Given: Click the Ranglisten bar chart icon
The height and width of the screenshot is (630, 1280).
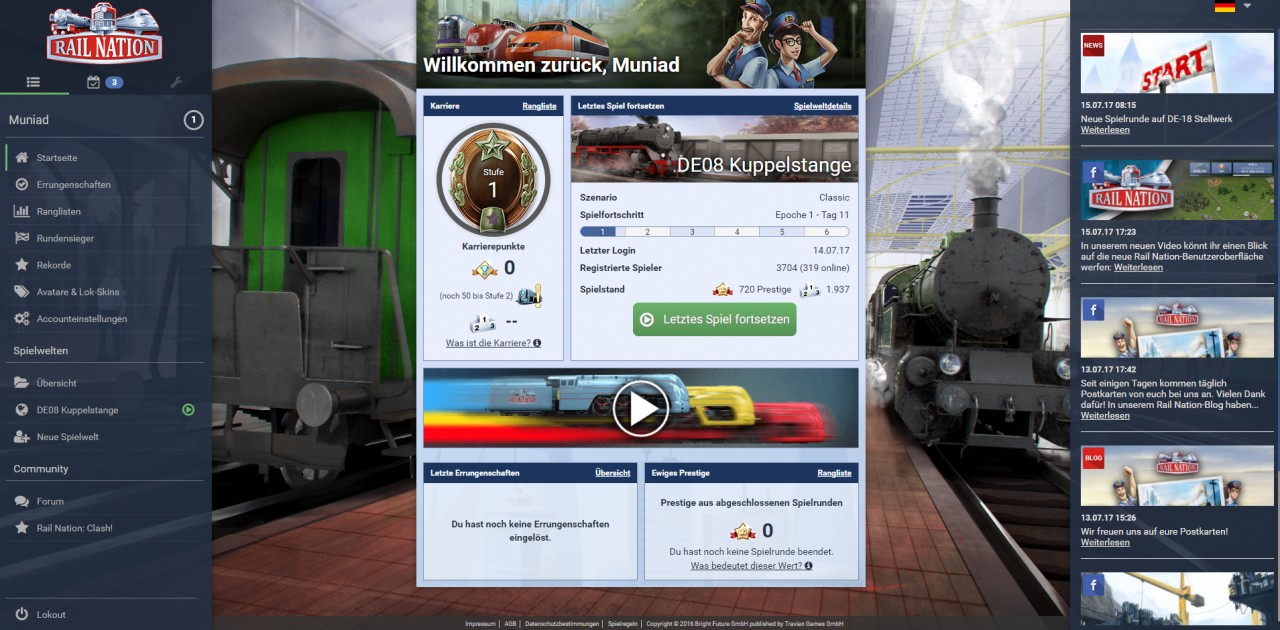Looking at the screenshot, I should click(21, 212).
